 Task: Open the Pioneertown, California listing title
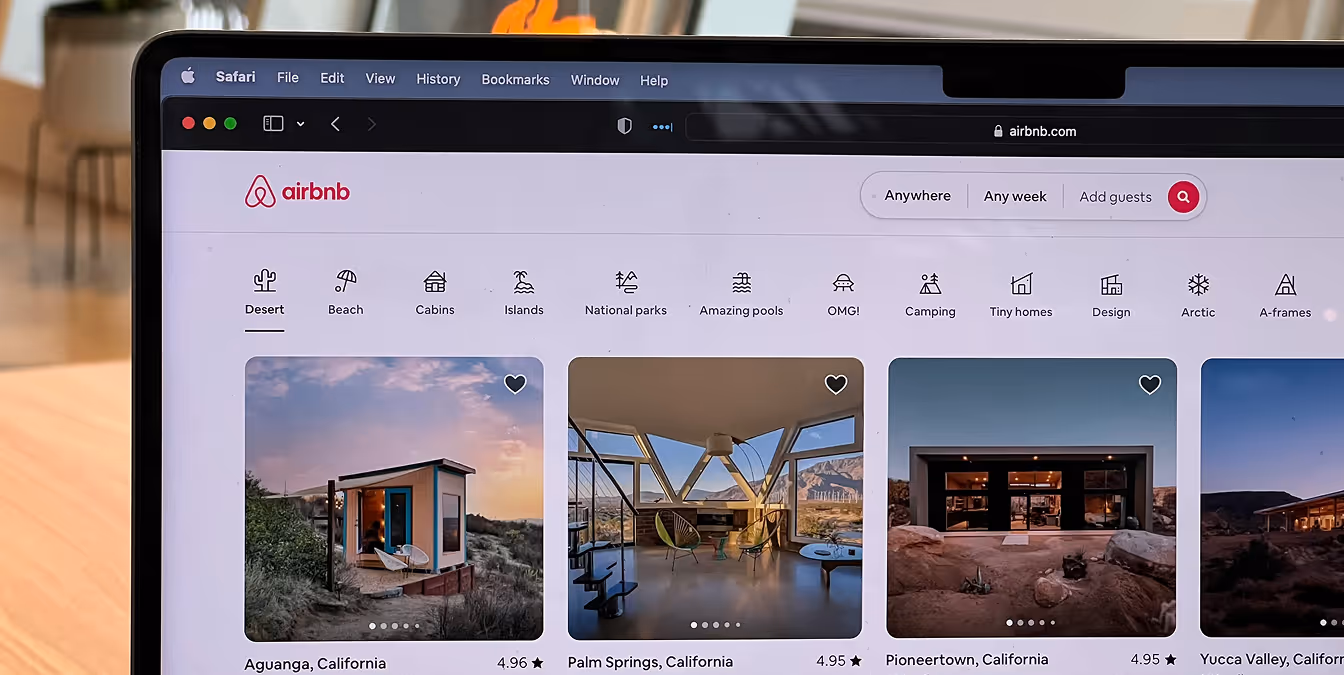point(967,660)
